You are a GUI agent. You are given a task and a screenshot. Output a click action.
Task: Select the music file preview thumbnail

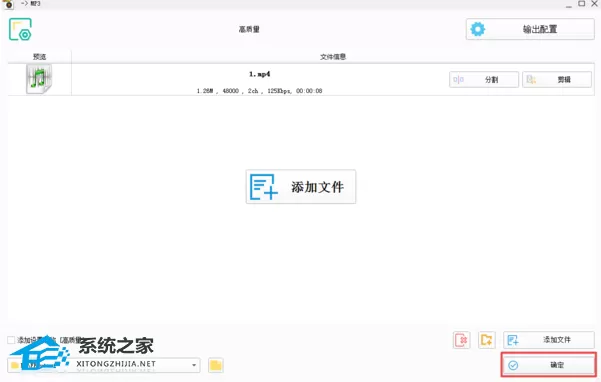click(39, 79)
